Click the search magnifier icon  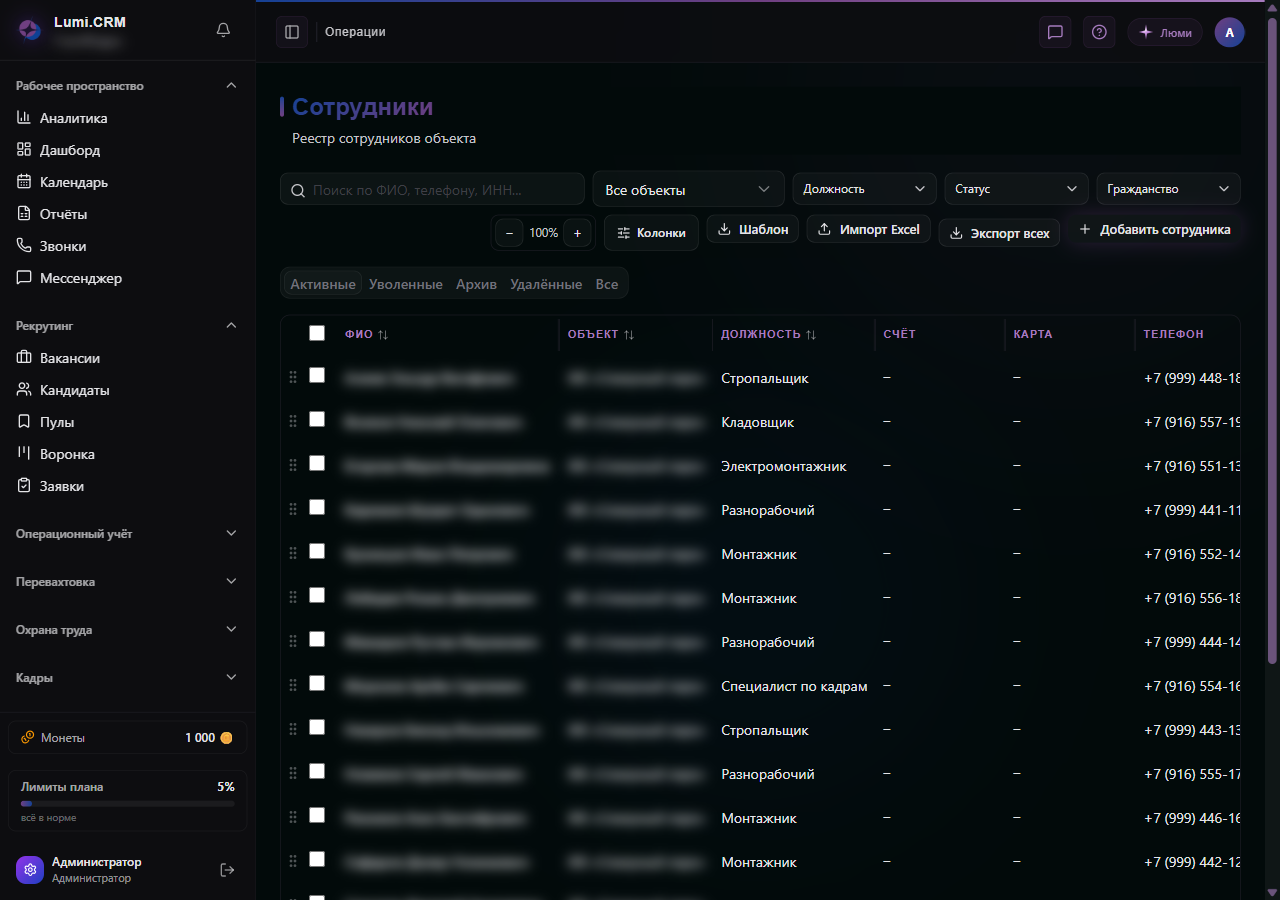[298, 190]
